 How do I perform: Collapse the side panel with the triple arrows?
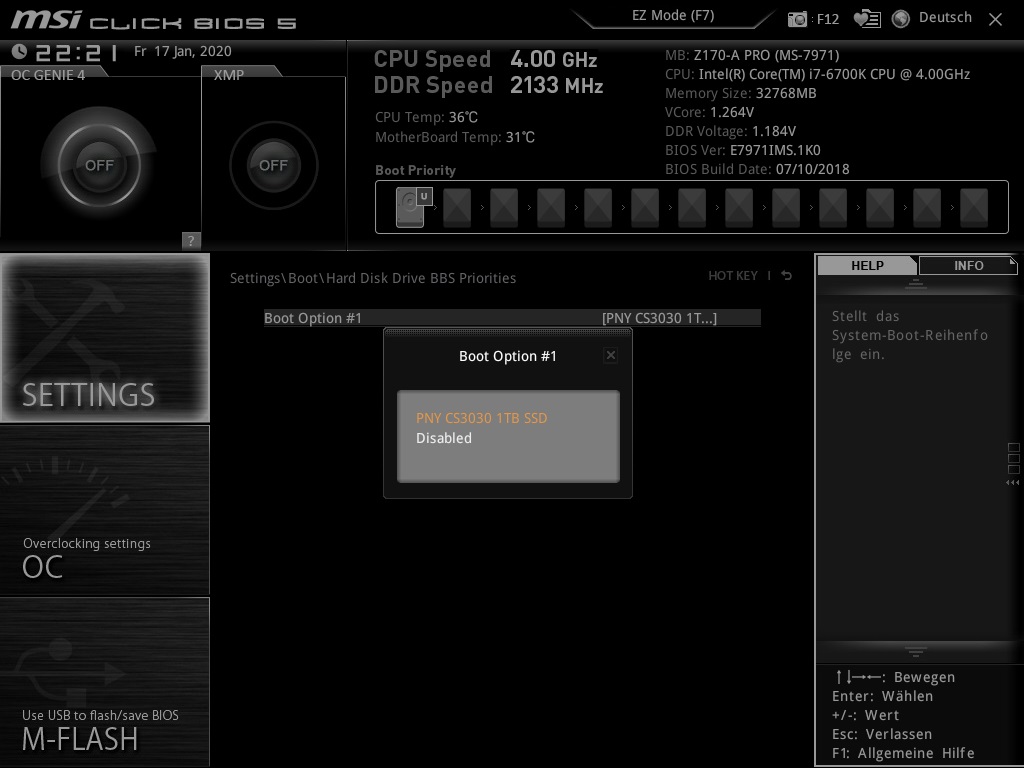1013,483
